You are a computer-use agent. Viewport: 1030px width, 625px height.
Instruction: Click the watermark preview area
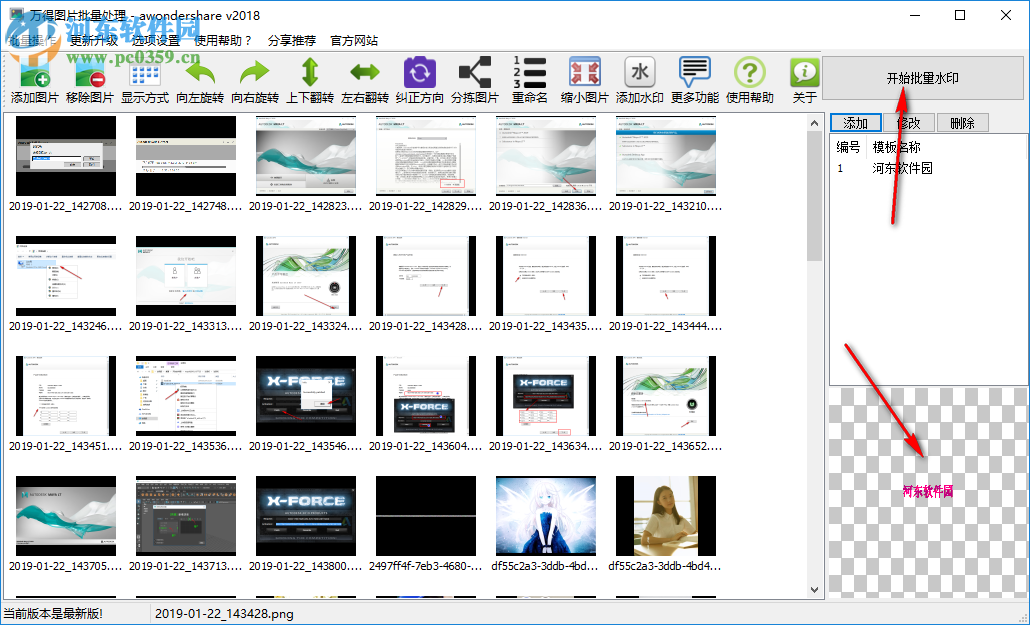[x=927, y=492]
